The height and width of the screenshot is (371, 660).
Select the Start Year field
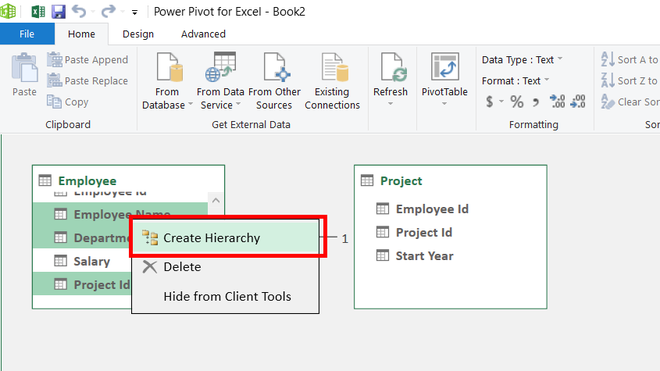424,256
